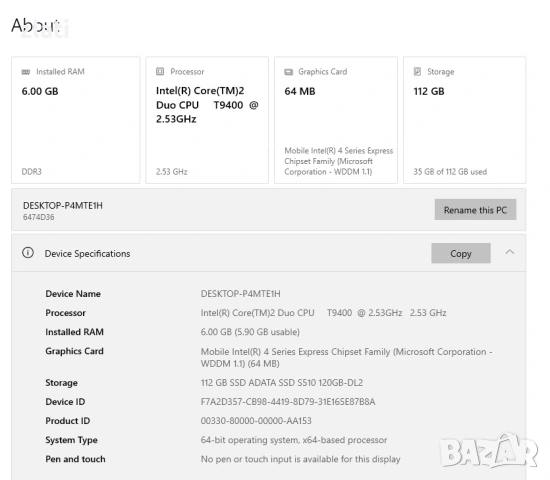The image size is (550, 480).
Task: Click the Processor label in specifications
Action: click(66, 313)
